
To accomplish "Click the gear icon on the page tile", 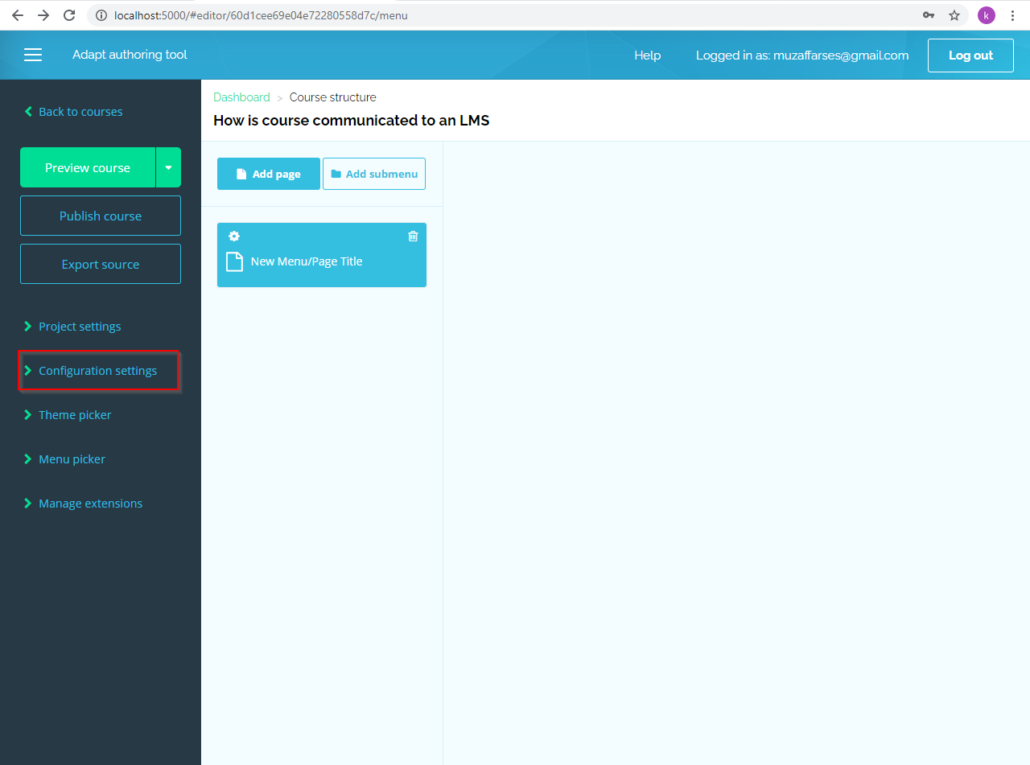I will point(234,236).
